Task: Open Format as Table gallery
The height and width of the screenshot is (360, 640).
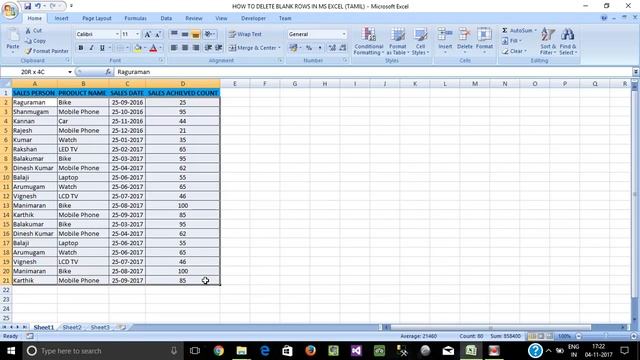Action: coord(398,41)
